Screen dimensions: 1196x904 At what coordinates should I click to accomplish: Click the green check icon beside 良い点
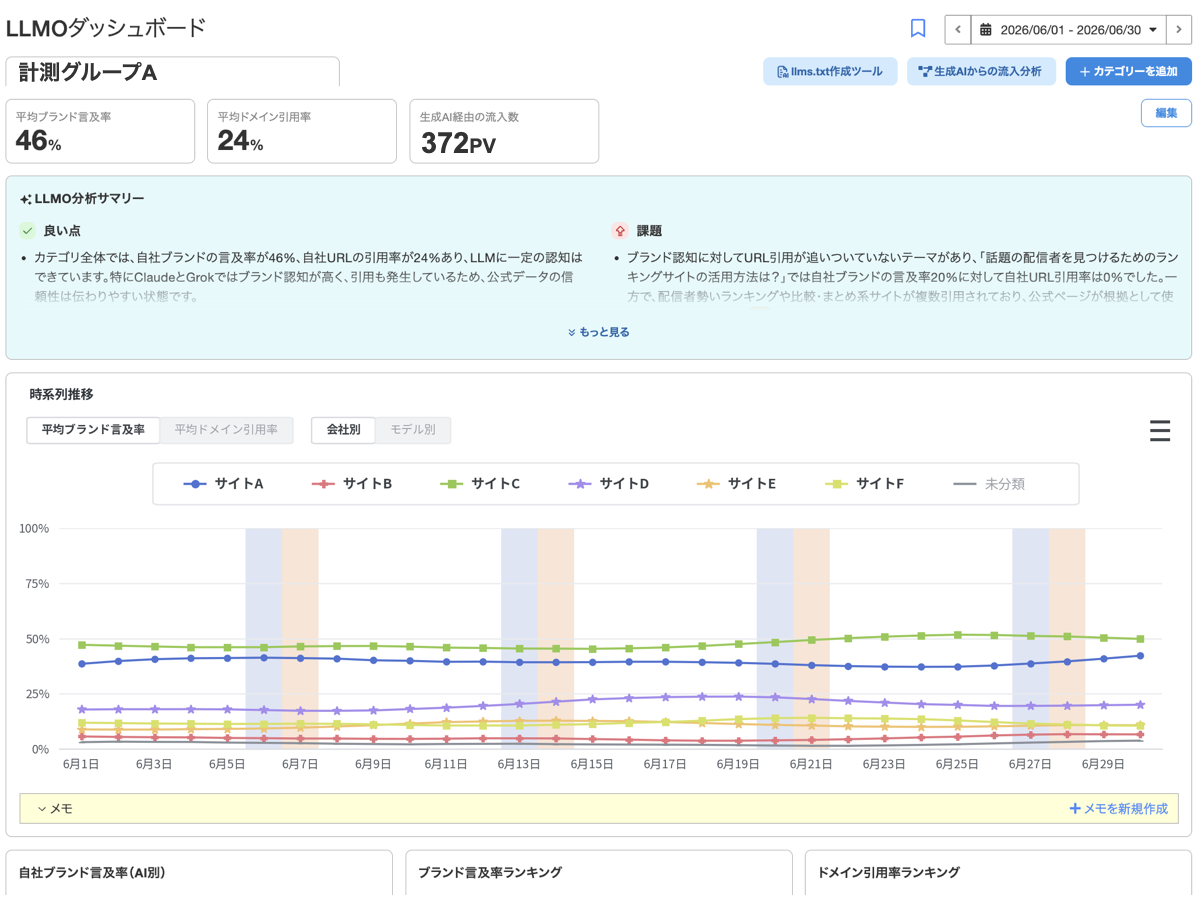tap(27, 230)
